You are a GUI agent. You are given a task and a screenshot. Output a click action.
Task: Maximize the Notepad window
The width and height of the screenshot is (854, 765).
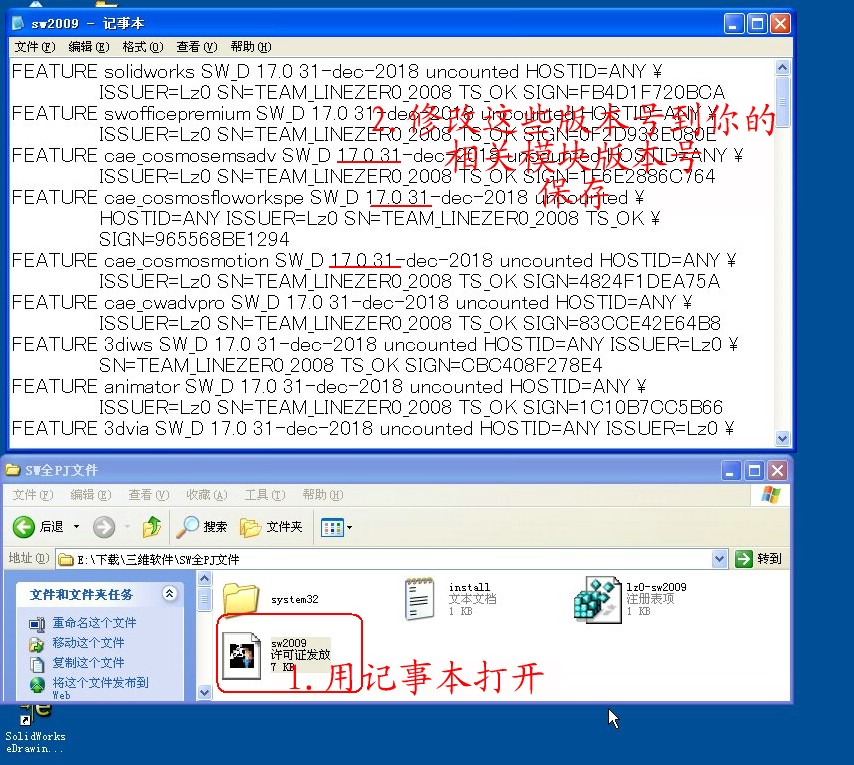click(x=757, y=24)
